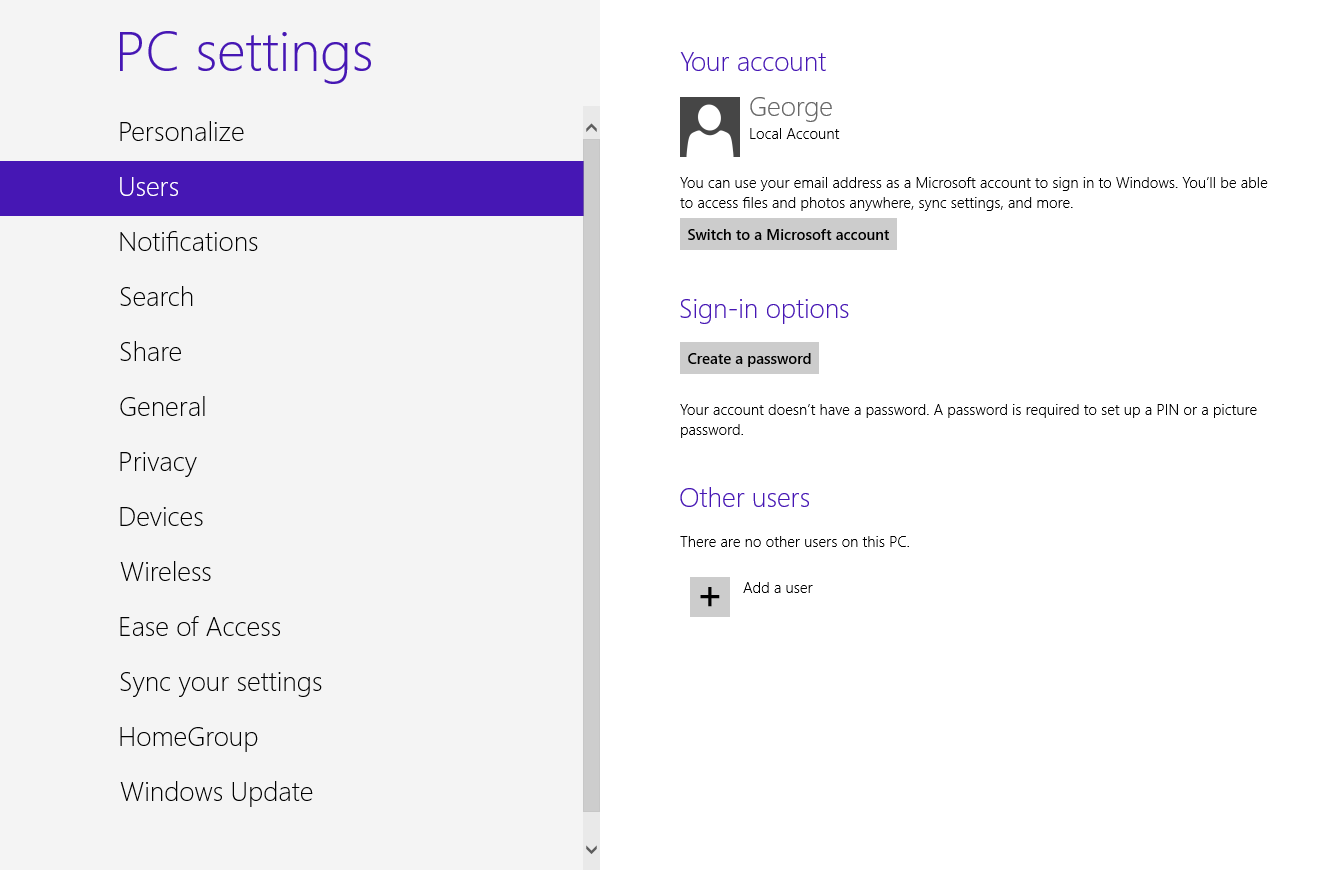1320x870 pixels.
Task: Select the Users category
Action: [x=292, y=188]
